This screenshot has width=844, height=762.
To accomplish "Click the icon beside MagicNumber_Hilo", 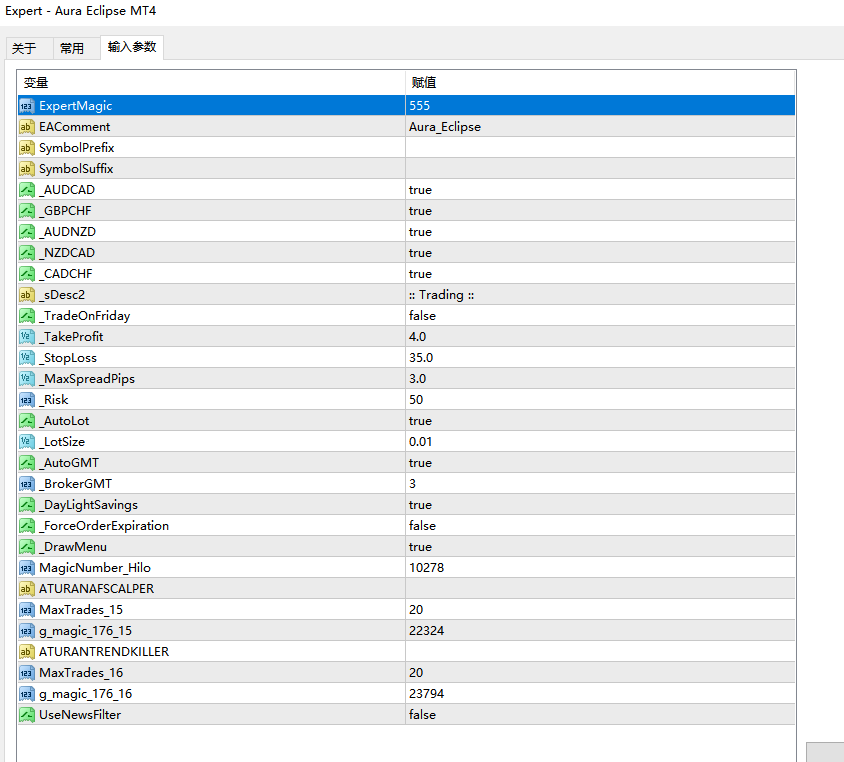I will [x=27, y=568].
